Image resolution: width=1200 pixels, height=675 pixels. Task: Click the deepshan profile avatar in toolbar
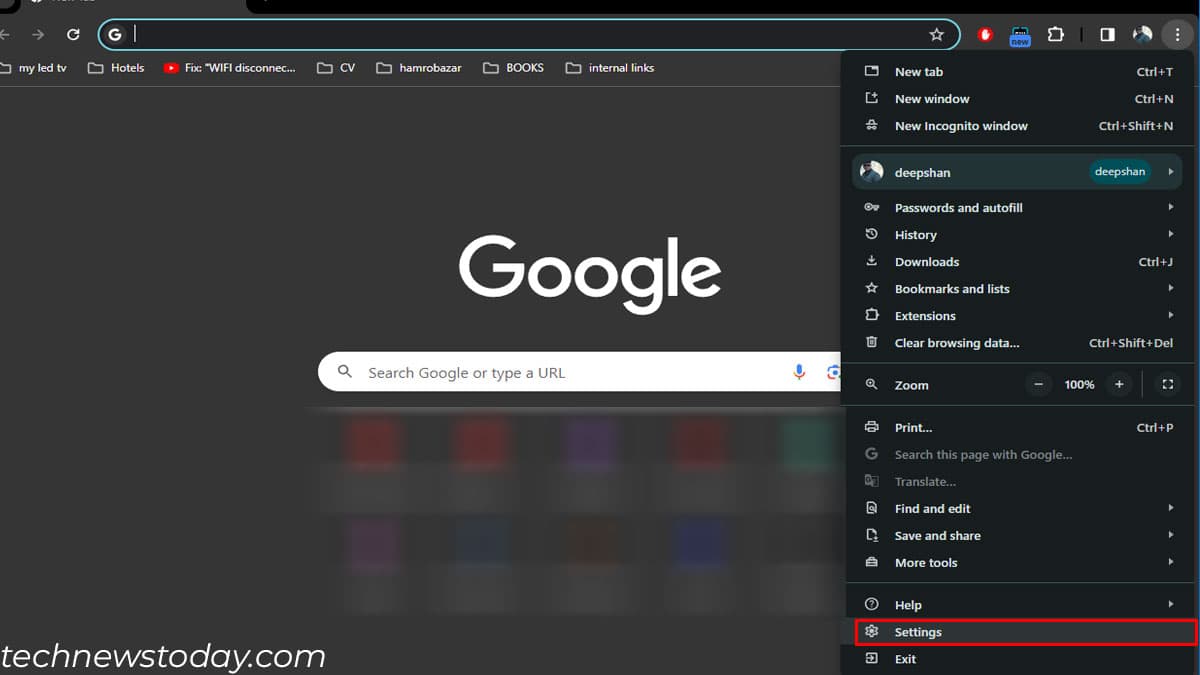coord(1142,34)
